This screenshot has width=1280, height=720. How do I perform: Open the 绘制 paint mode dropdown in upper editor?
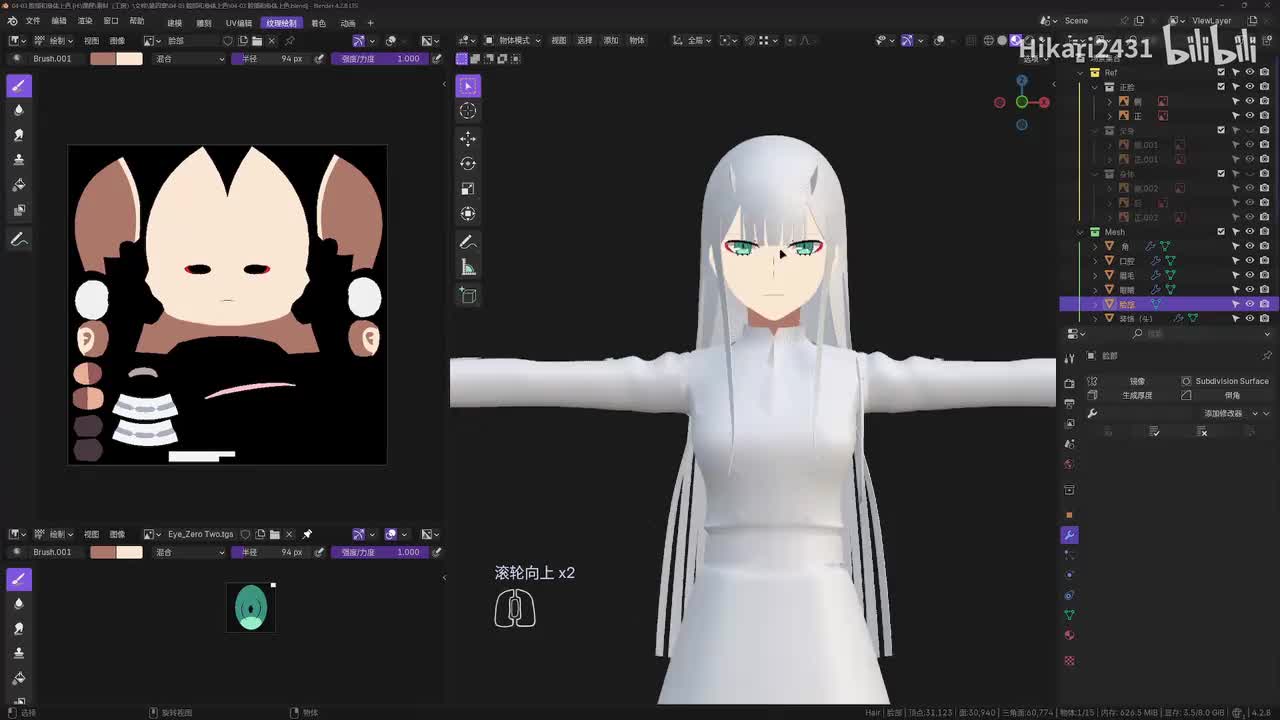(x=54, y=41)
